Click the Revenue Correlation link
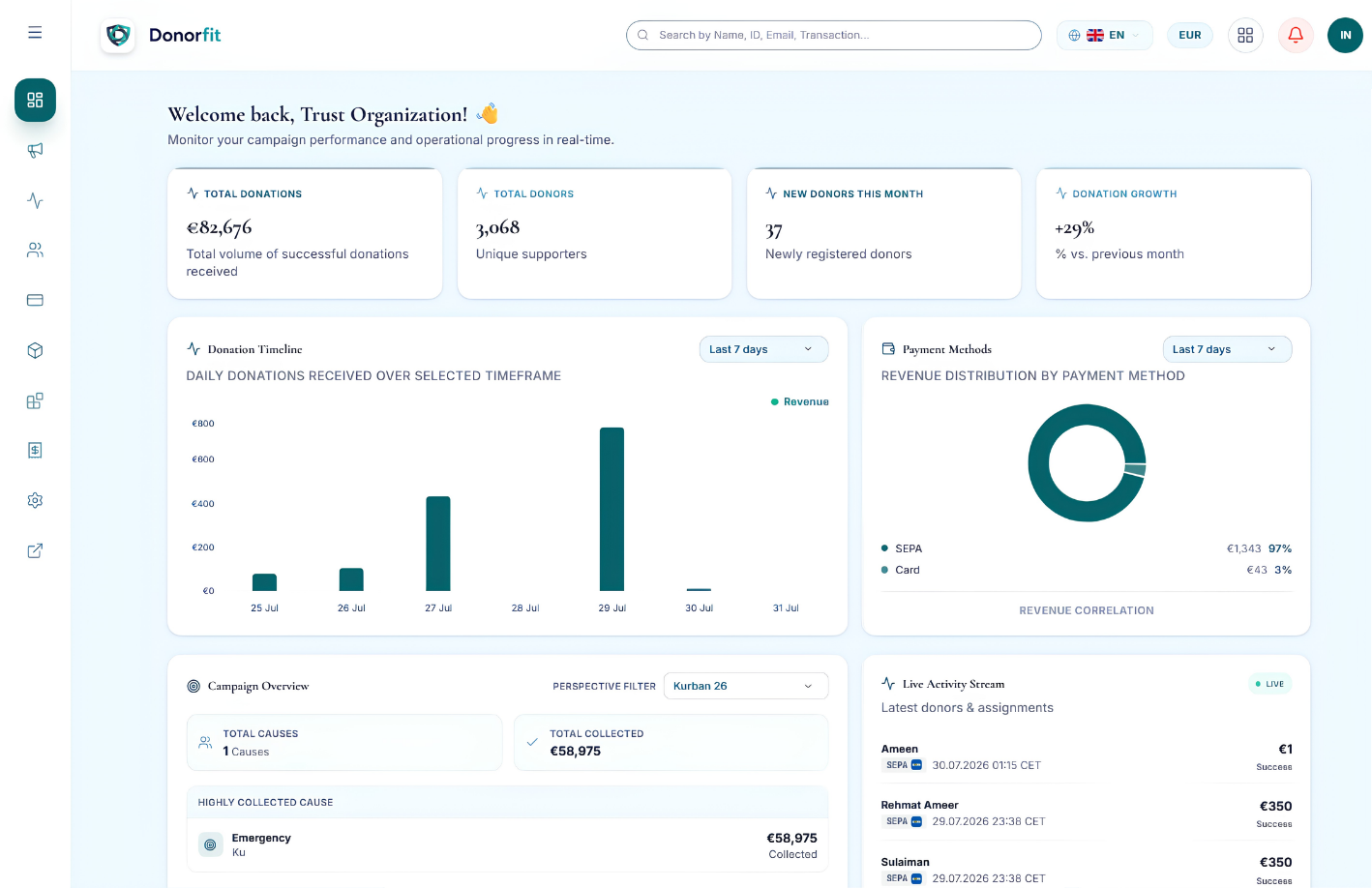The image size is (1372, 888). click(x=1087, y=610)
